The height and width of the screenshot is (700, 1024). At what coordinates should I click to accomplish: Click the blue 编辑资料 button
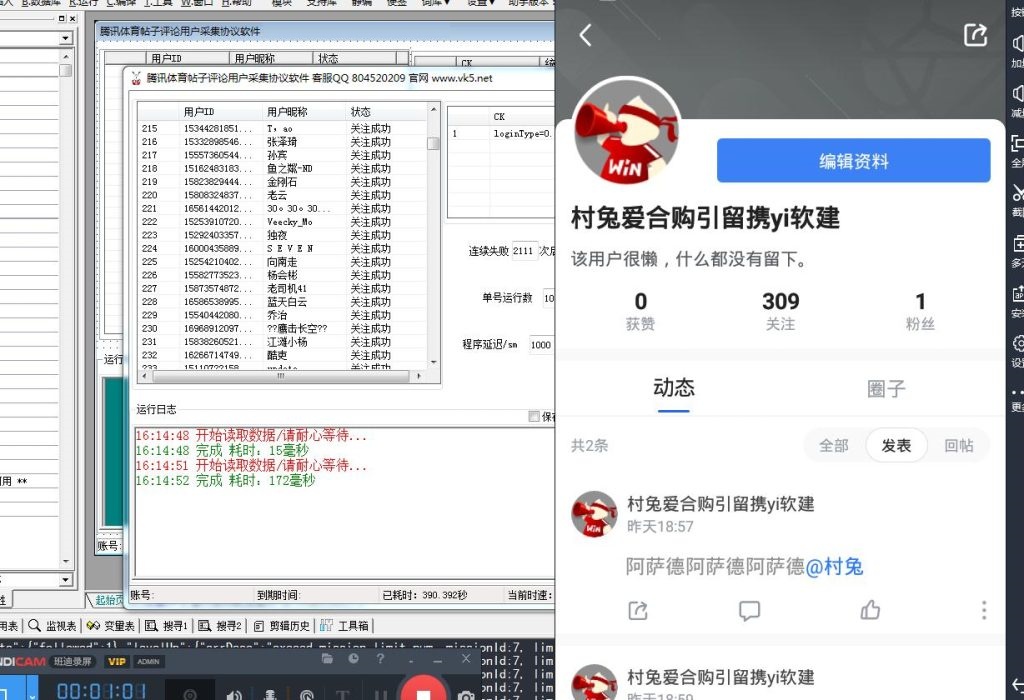coord(853,161)
